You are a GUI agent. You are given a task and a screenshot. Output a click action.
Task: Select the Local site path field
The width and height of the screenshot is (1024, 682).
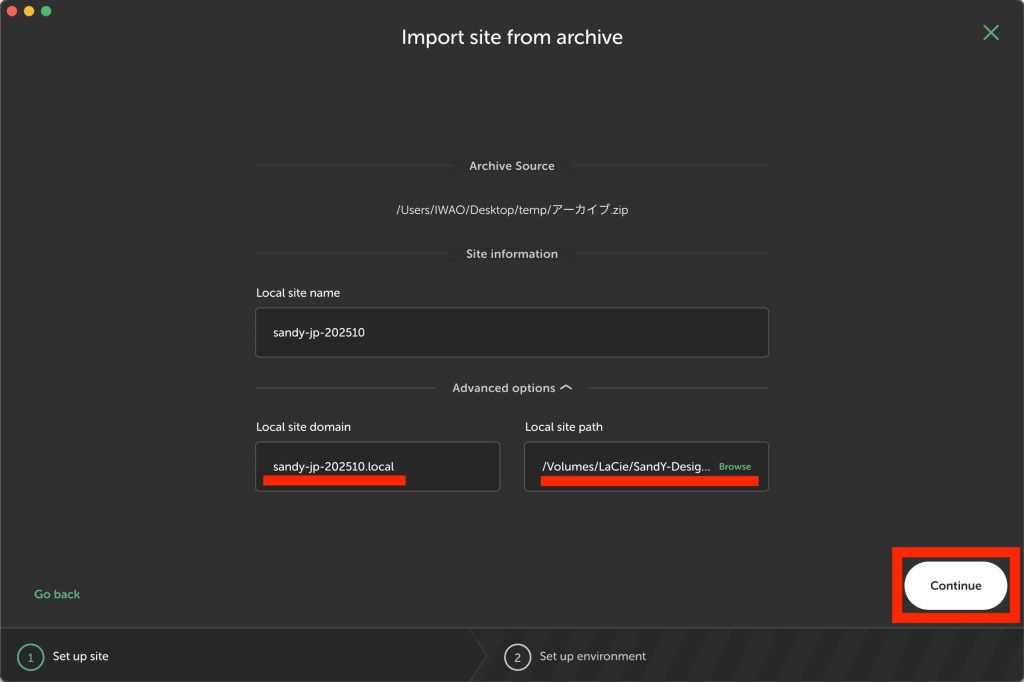point(626,467)
